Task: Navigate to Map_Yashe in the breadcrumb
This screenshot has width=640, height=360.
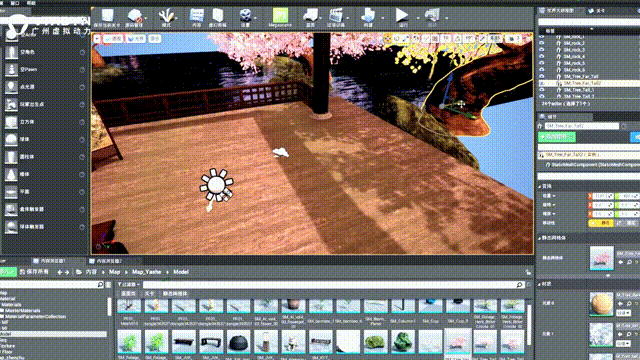Action: (147, 272)
